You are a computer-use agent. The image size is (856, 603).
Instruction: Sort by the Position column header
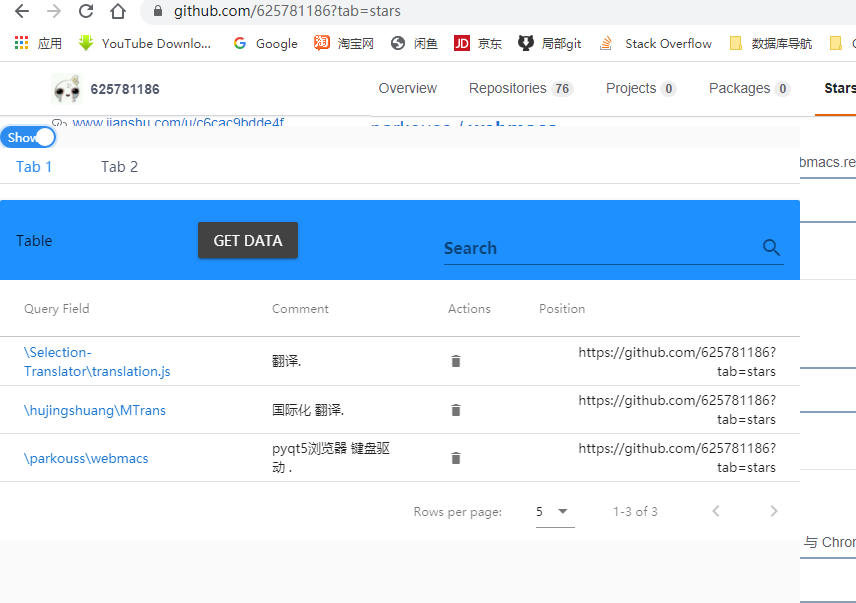[x=562, y=309]
